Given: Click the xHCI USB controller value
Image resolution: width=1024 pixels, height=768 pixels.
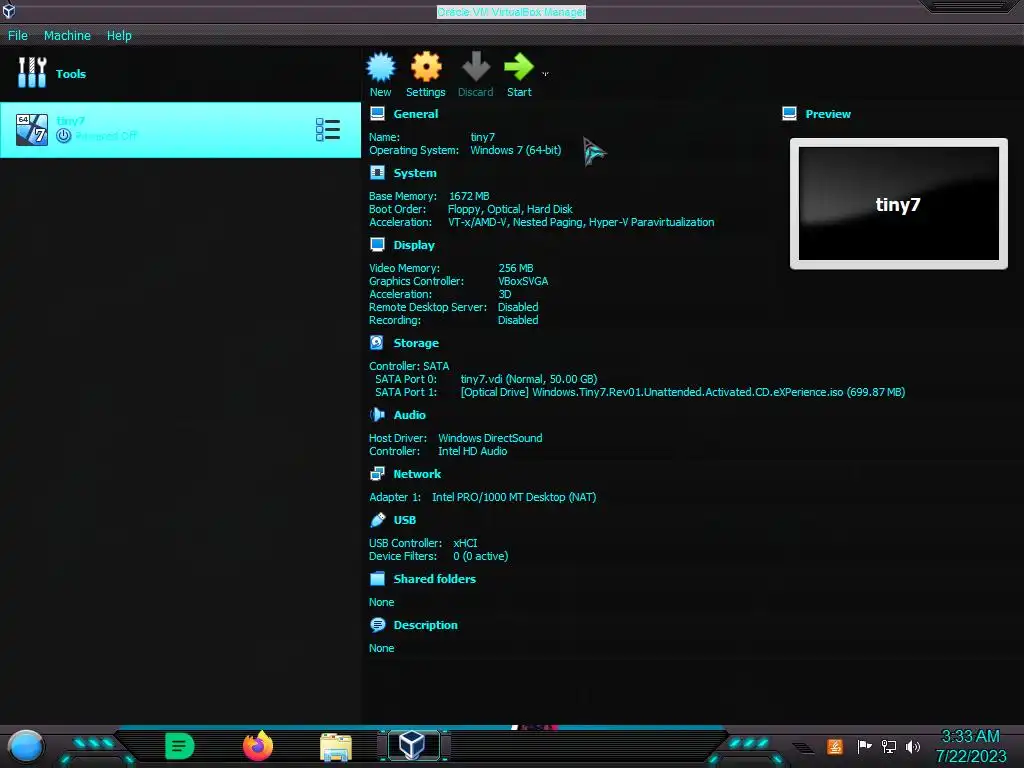Looking at the screenshot, I should pyautogui.click(x=465, y=543).
